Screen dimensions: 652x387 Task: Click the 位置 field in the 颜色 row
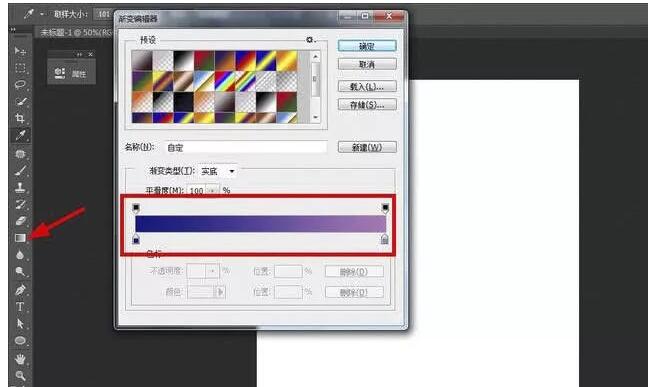288,292
